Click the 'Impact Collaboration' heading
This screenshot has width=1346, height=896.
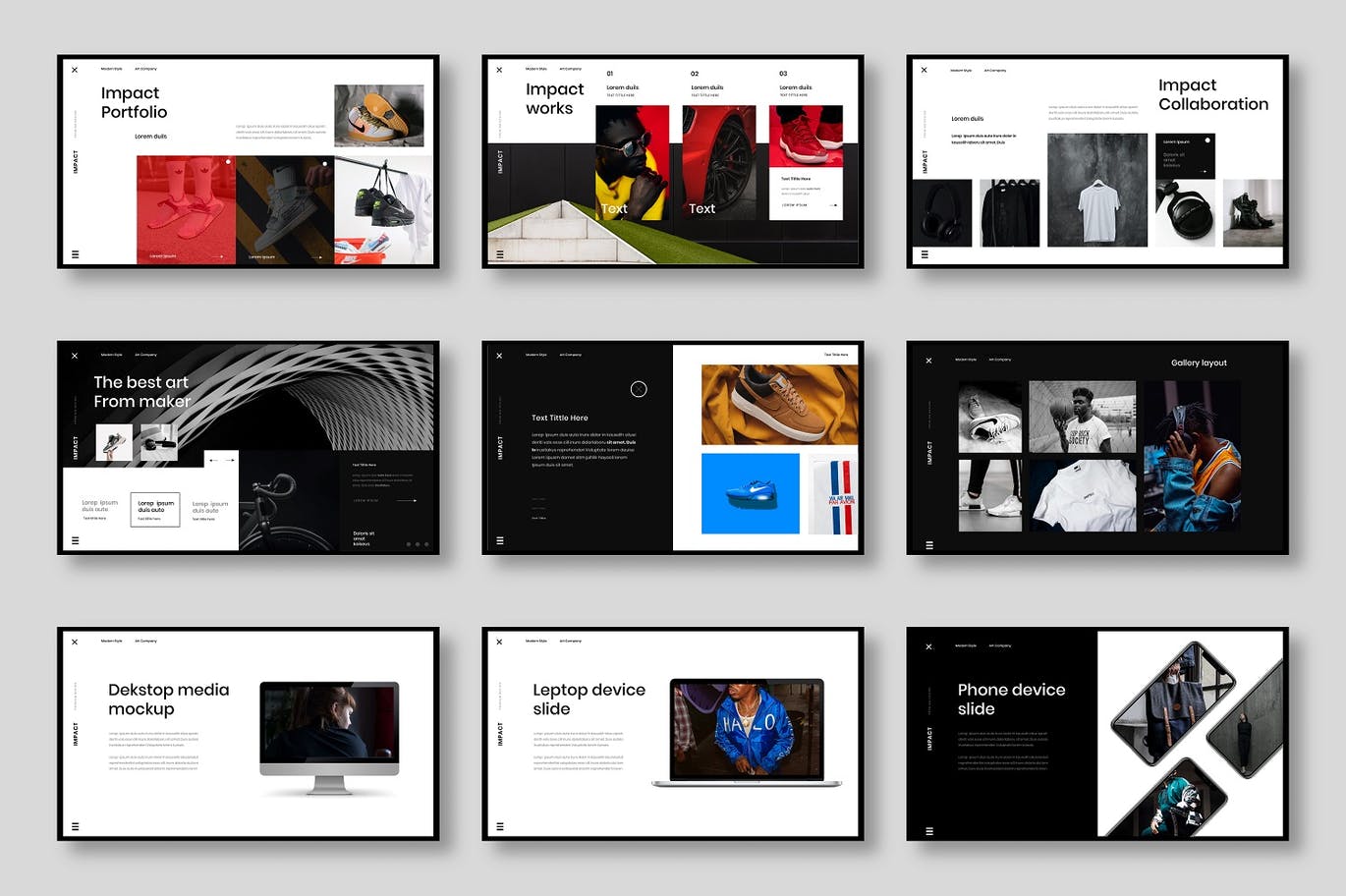pyautogui.click(x=1212, y=94)
